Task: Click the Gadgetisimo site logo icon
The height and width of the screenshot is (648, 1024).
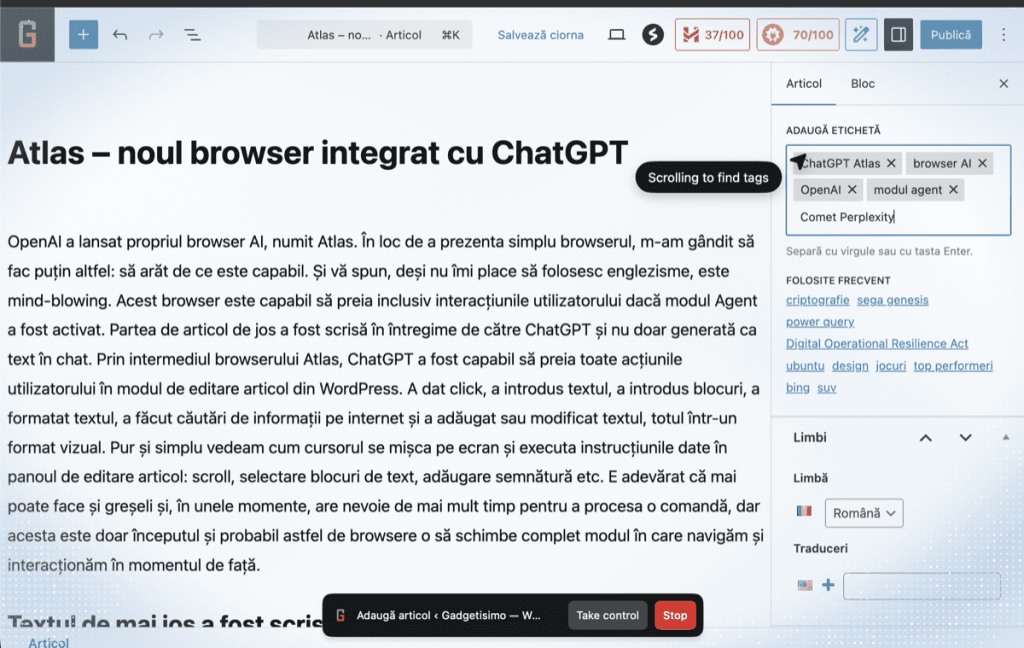Action: [27, 34]
